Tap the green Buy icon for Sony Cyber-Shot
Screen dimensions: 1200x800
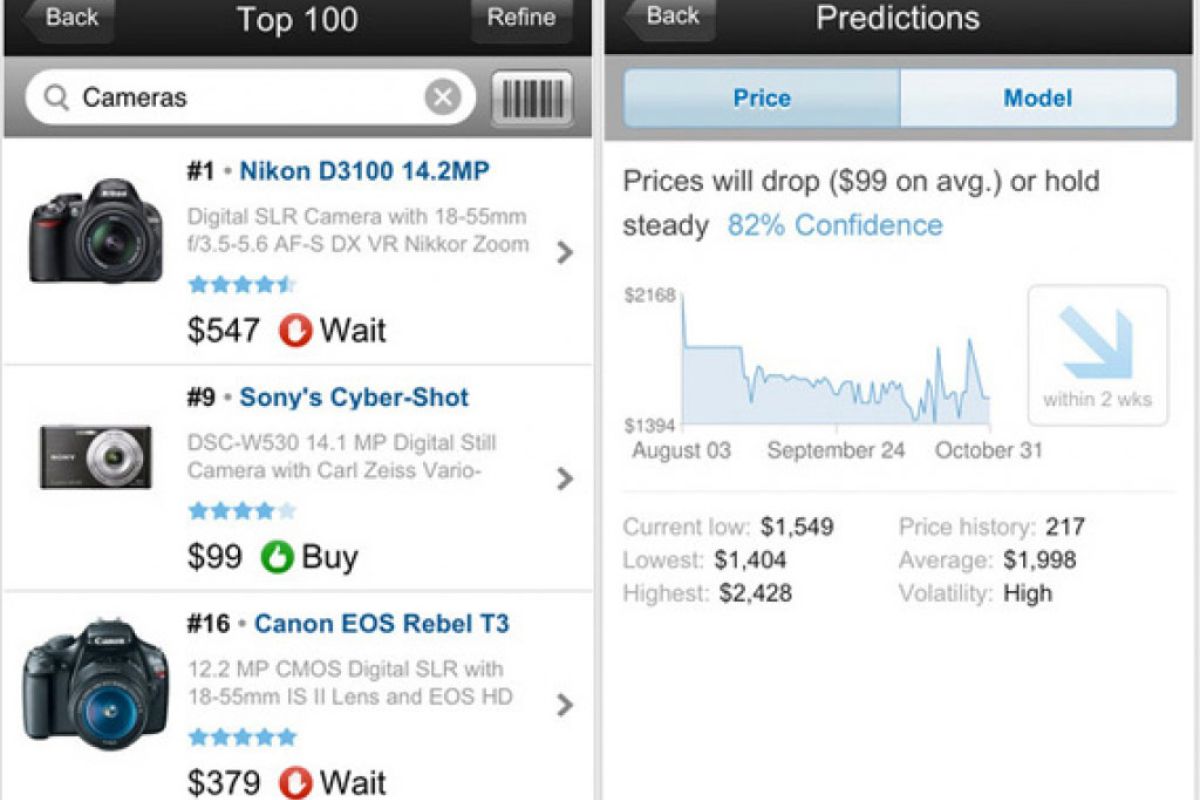tap(277, 557)
